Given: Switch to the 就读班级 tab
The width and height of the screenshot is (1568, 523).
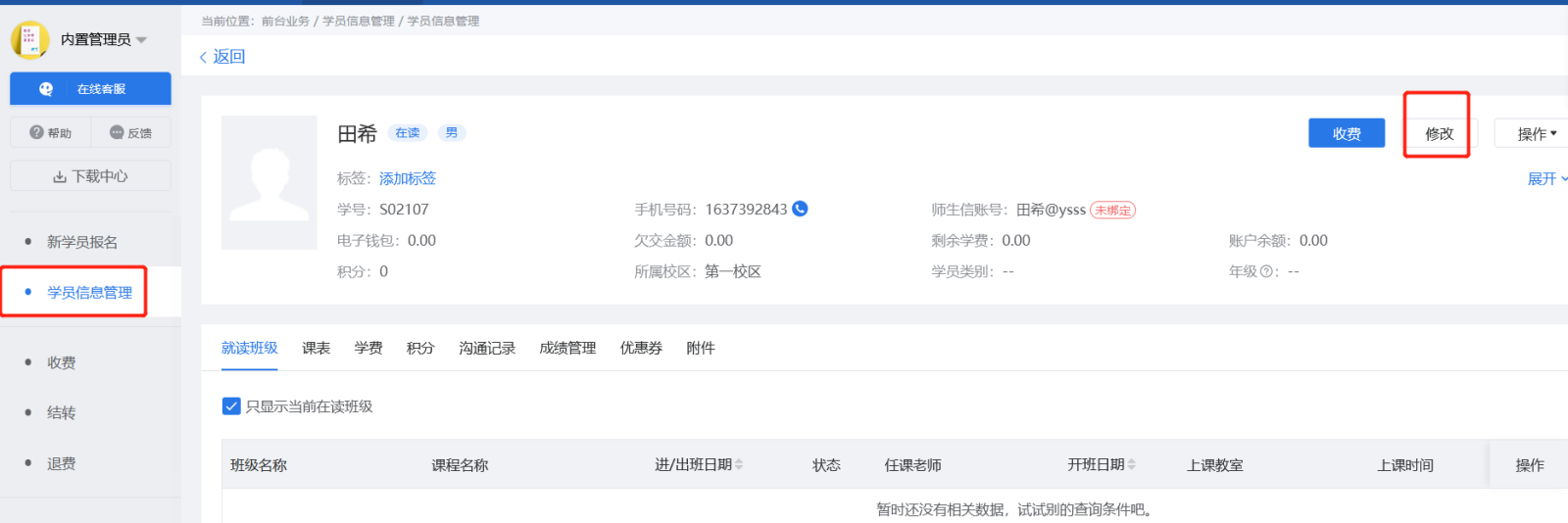Looking at the screenshot, I should 249,348.
